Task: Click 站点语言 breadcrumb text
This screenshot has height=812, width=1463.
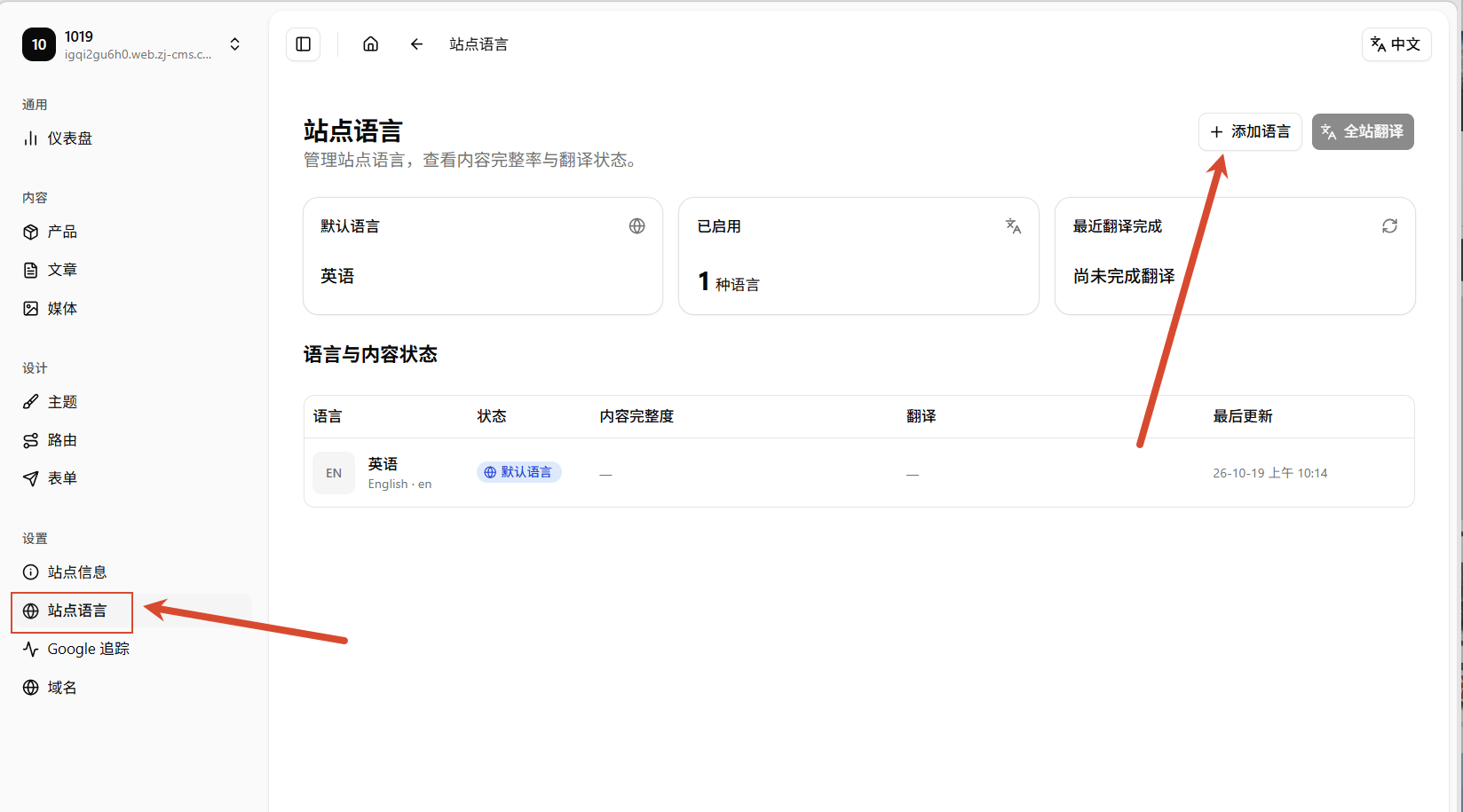Action: [x=478, y=44]
